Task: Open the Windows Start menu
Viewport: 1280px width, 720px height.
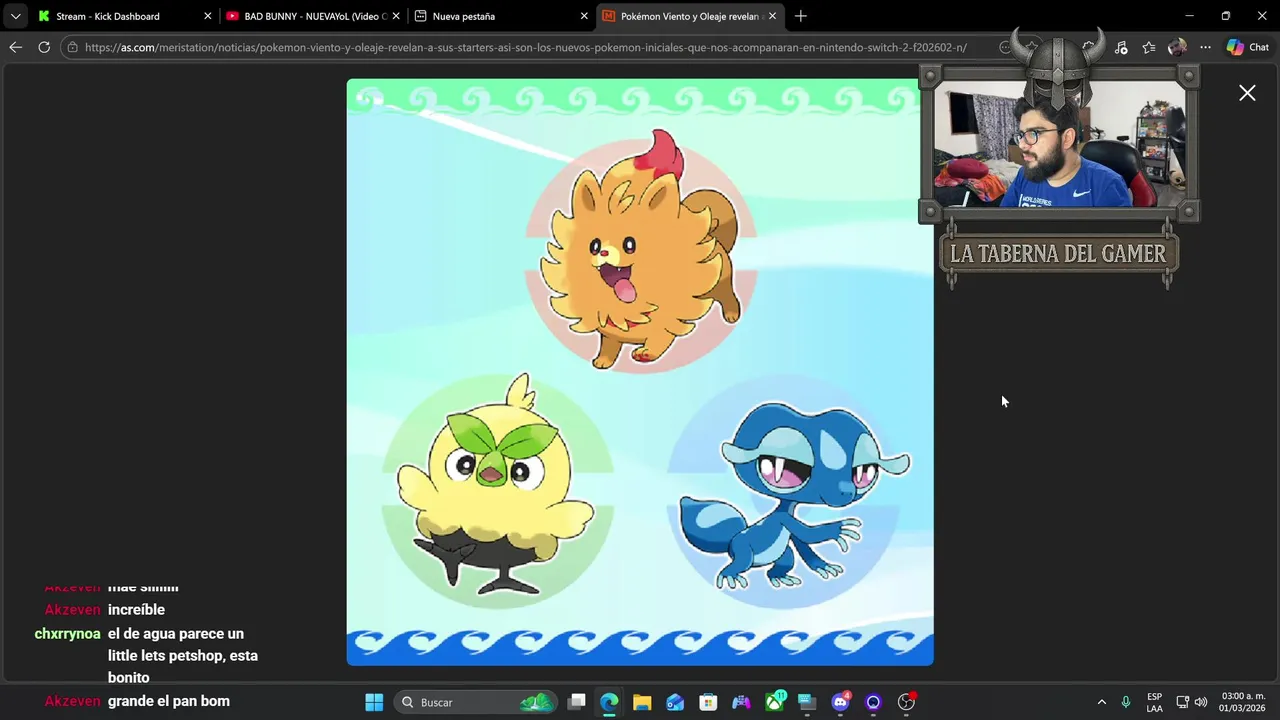Action: coord(374,702)
